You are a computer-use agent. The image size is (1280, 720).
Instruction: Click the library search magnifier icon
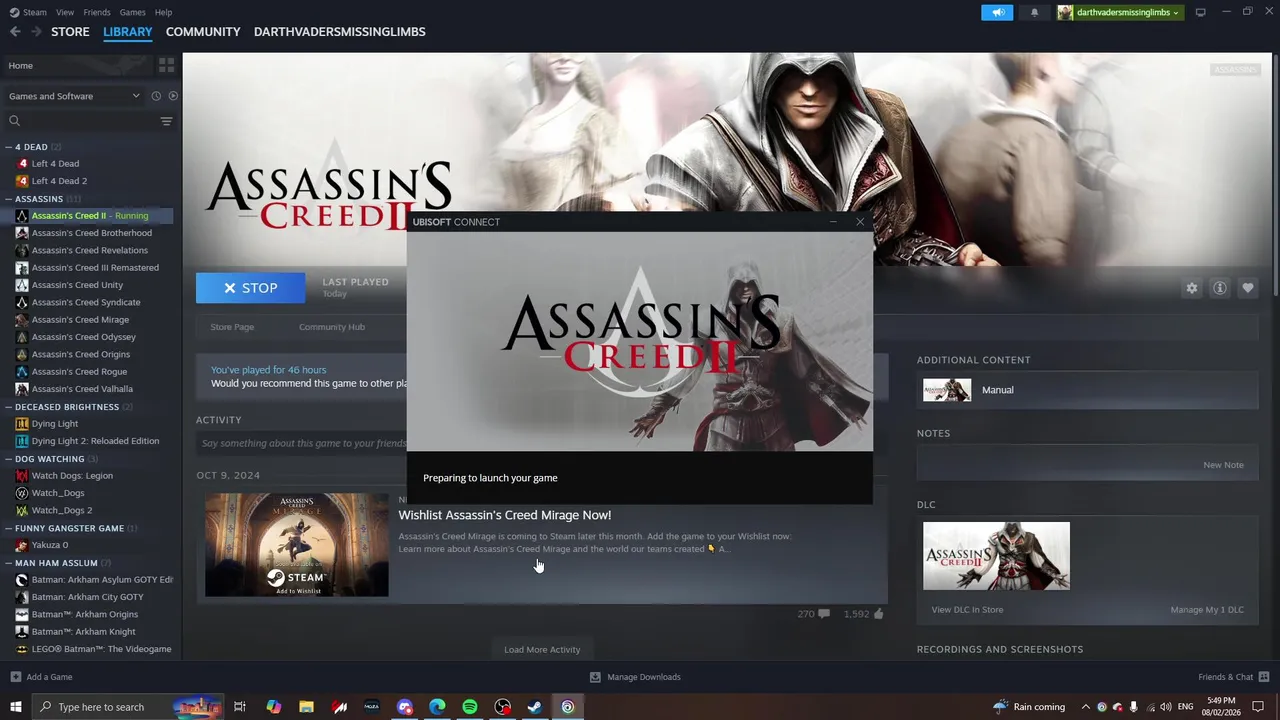14,121
